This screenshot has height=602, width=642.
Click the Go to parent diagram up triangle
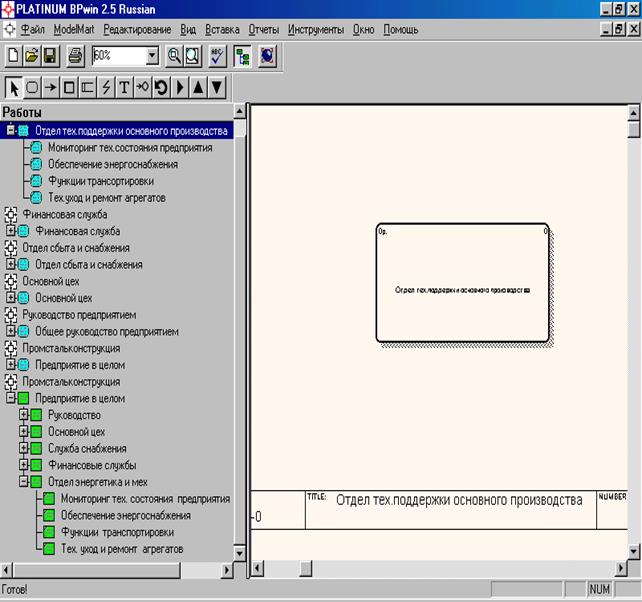pyautogui.click(x=198, y=87)
